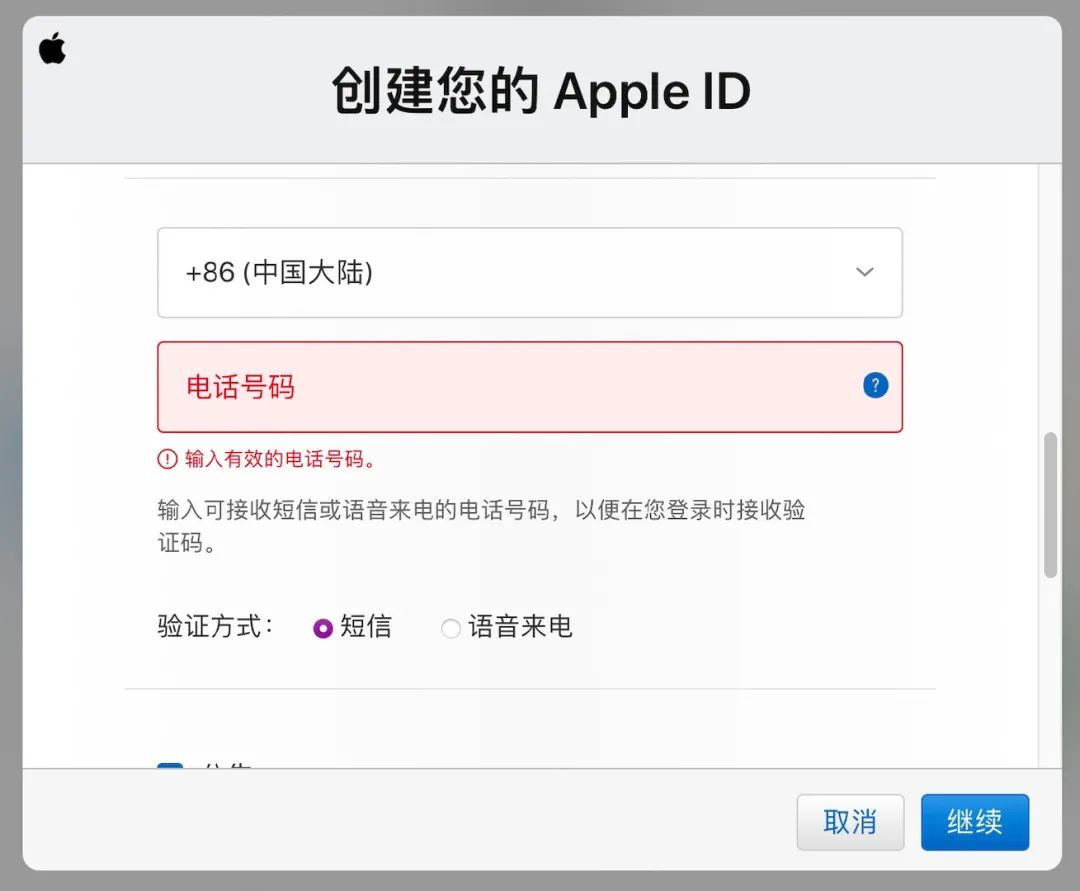Click the 取消 button
This screenshot has width=1080, height=891.
[850, 822]
